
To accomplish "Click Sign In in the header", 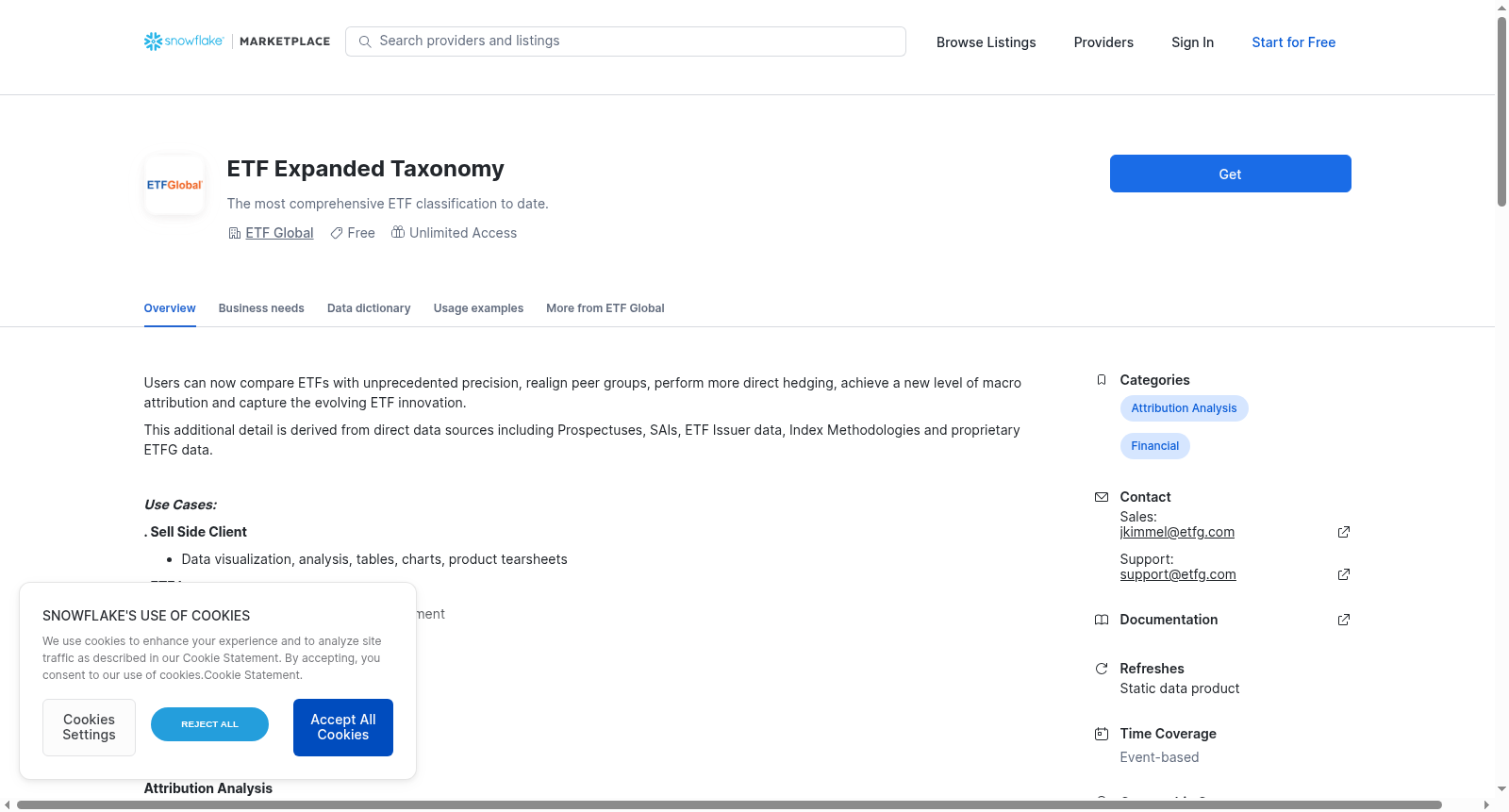I will click(x=1192, y=42).
